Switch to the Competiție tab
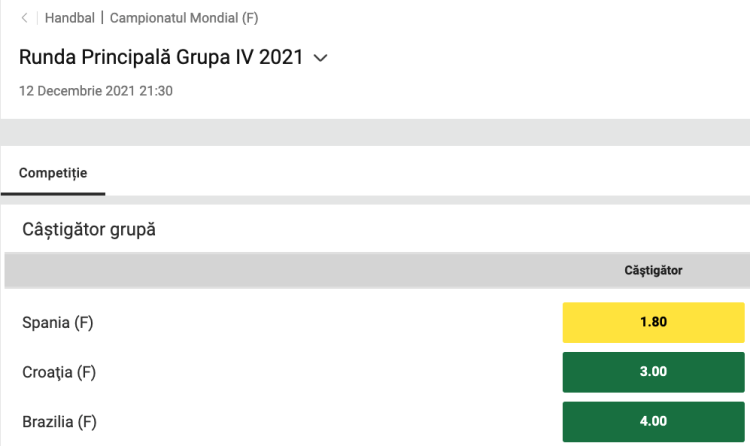Screen dimensions: 750x446 53,173
